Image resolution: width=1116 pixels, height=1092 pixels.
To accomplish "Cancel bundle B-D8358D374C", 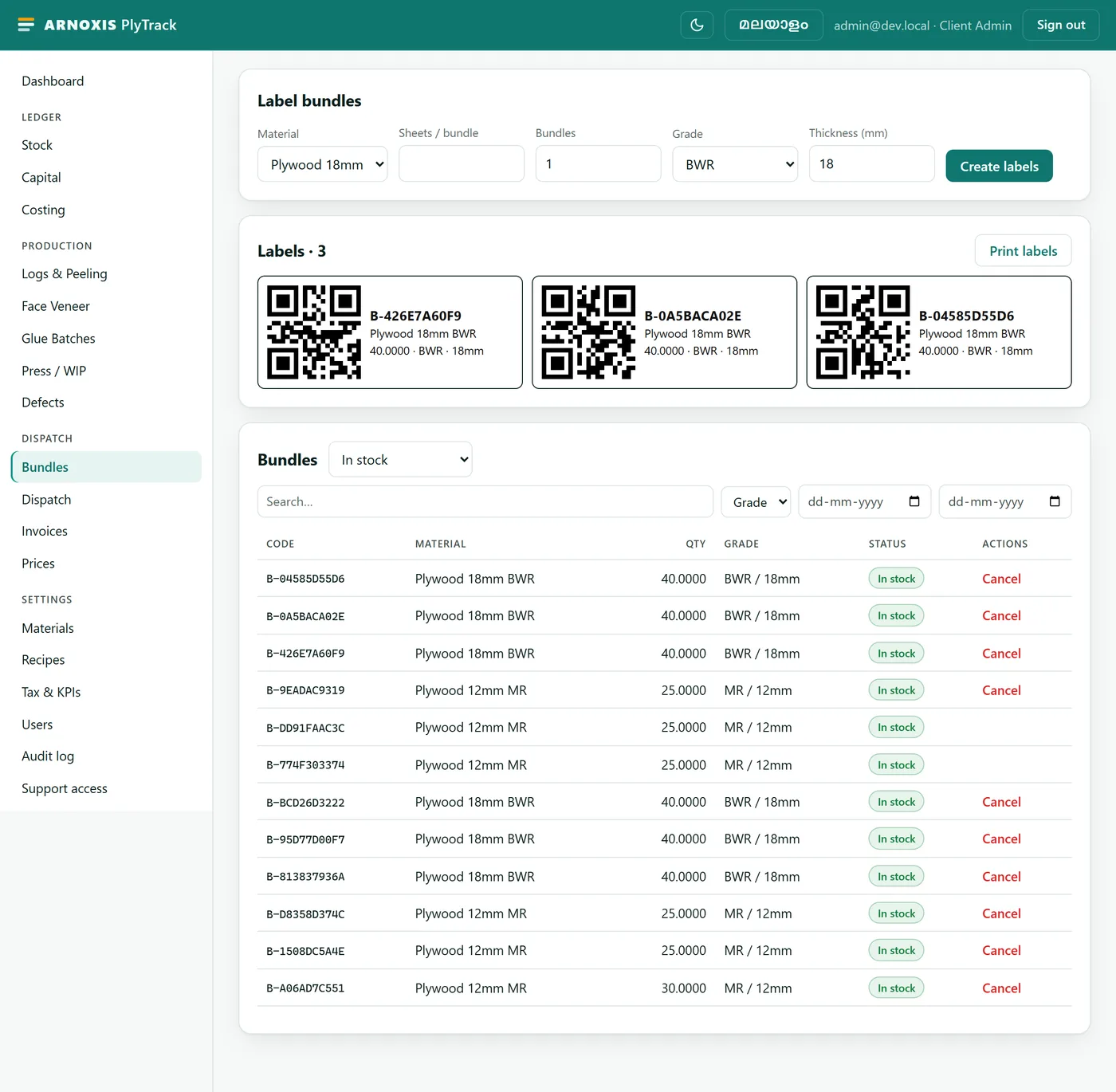I will [x=1001, y=913].
